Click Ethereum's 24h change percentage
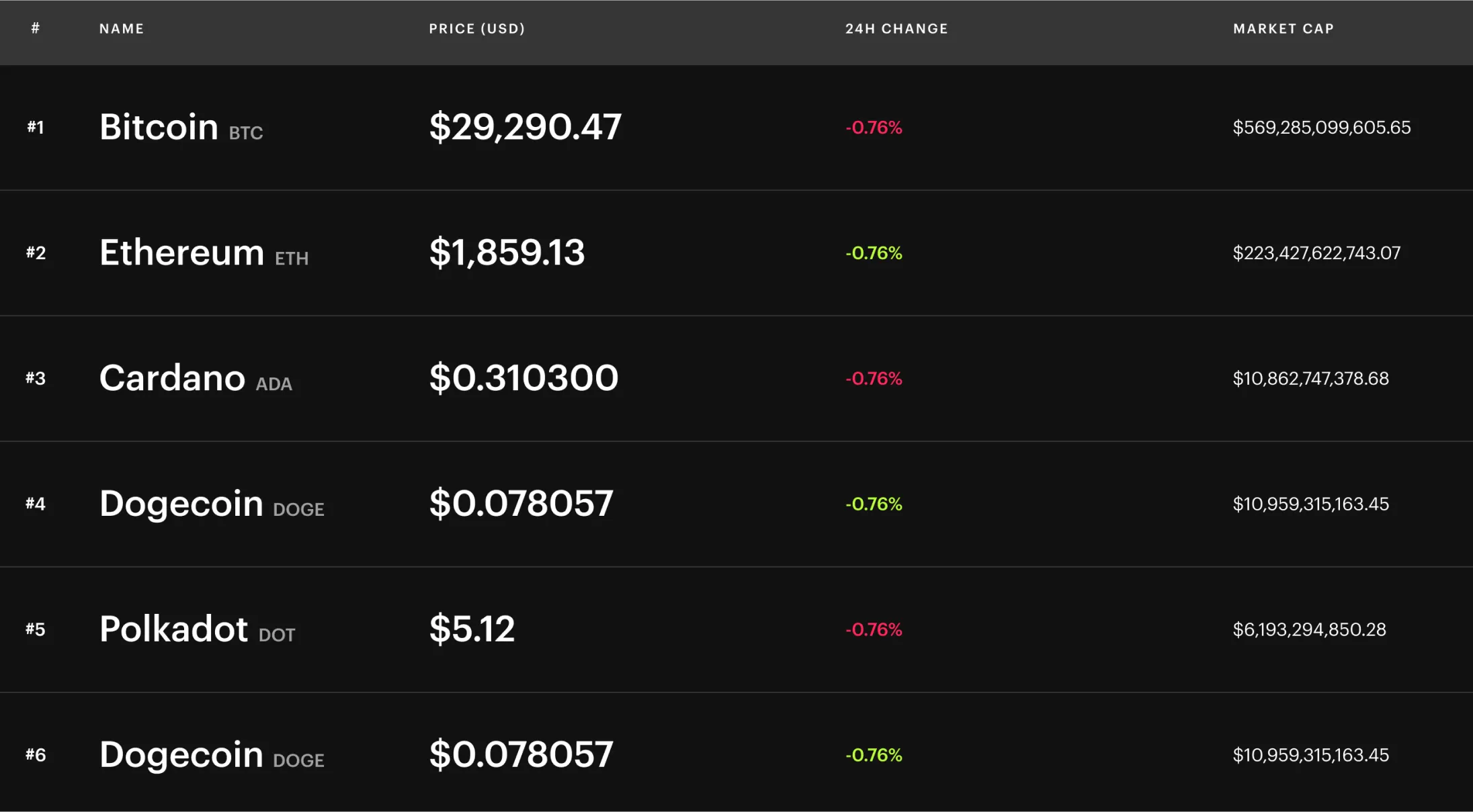The height and width of the screenshot is (812, 1473). (874, 253)
